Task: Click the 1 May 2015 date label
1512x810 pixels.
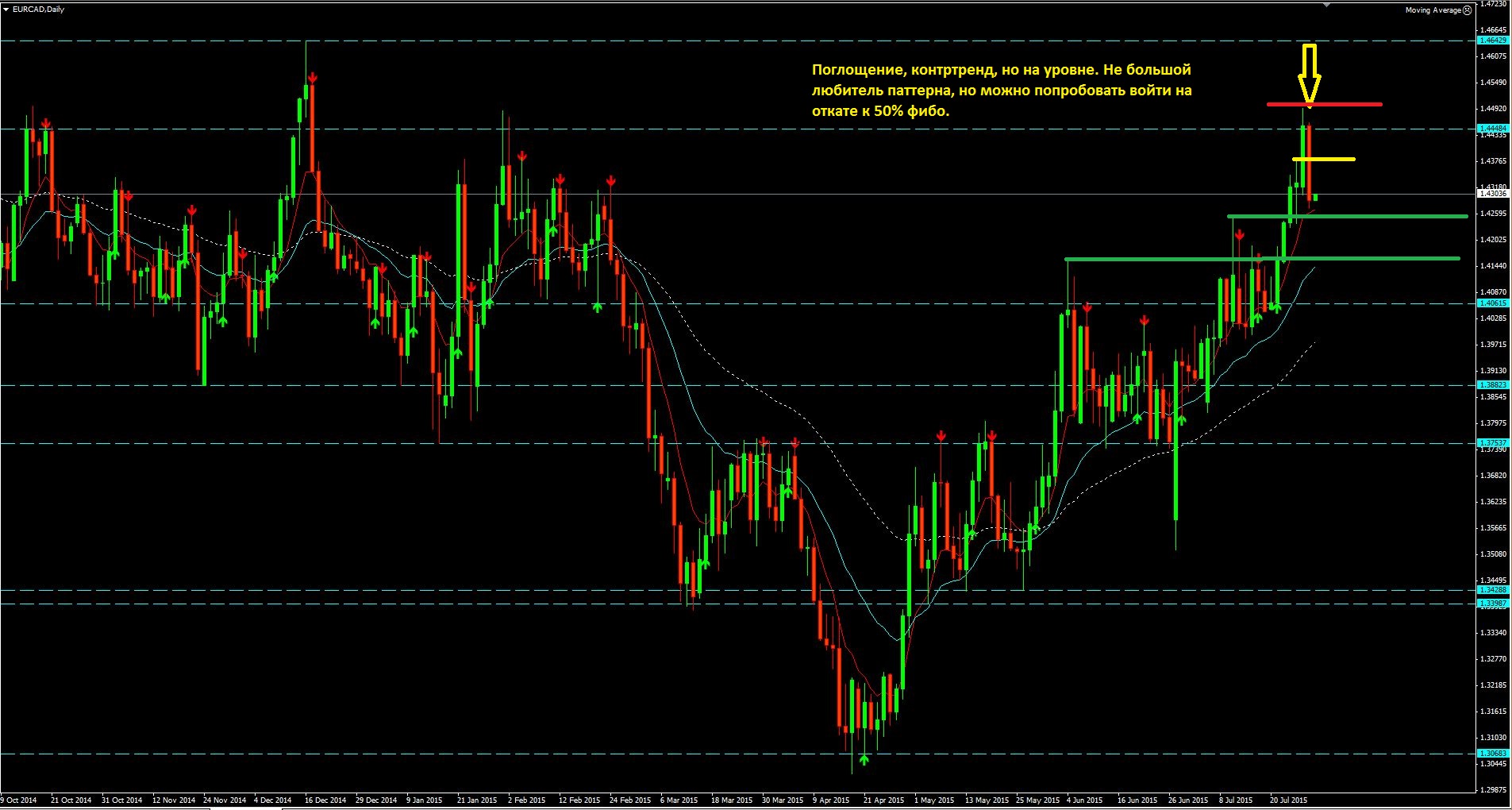Action: click(x=933, y=800)
